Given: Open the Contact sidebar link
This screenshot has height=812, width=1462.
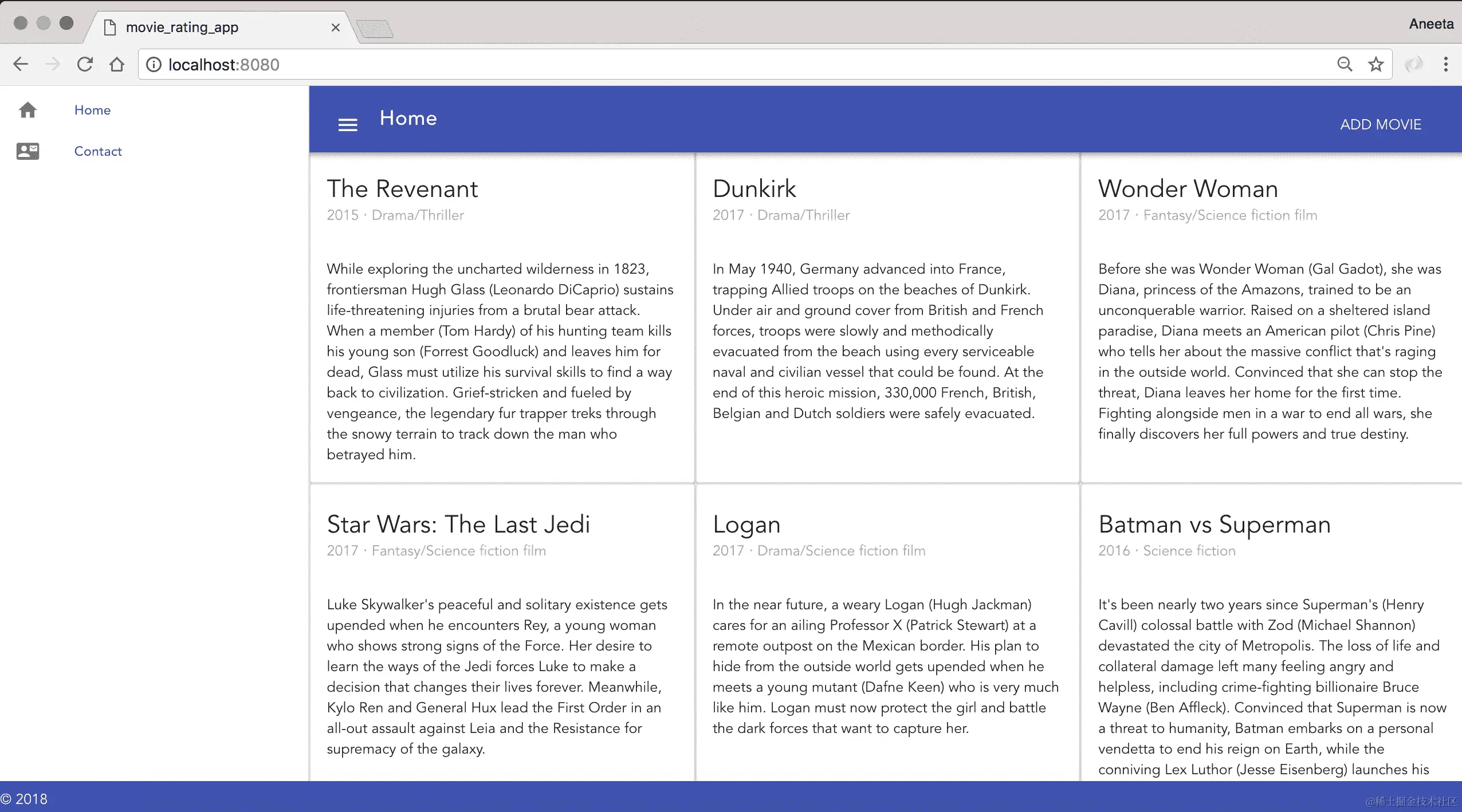Looking at the screenshot, I should coord(98,151).
